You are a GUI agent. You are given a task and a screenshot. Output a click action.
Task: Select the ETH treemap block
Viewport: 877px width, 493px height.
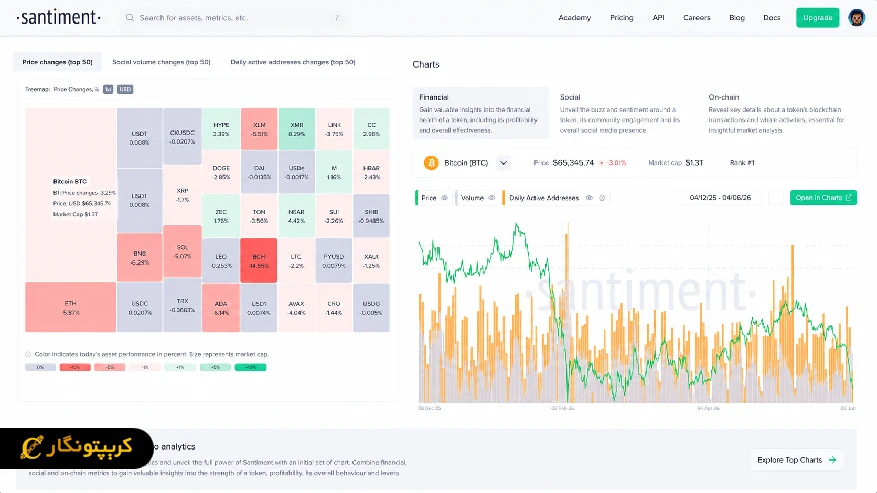click(70, 307)
